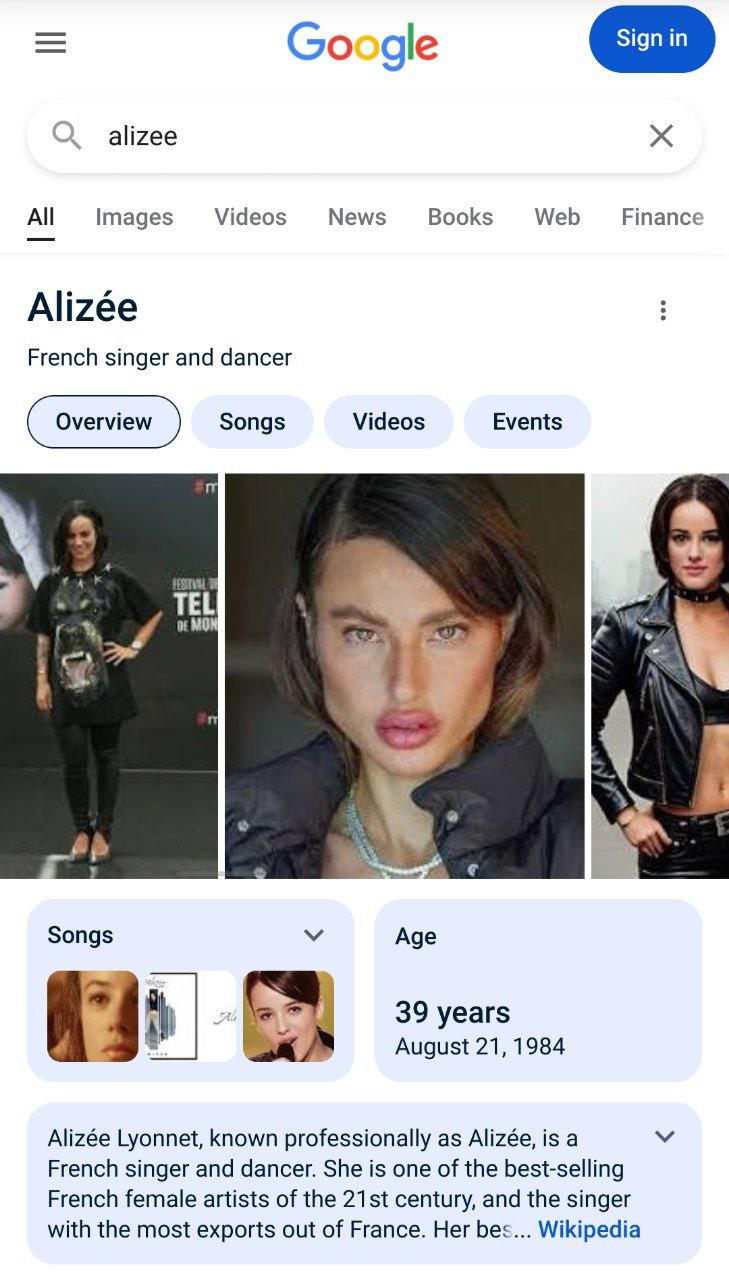Screen dimensions: 729x1280
Task: Select the Videos chip under Alizée
Action: point(389,422)
